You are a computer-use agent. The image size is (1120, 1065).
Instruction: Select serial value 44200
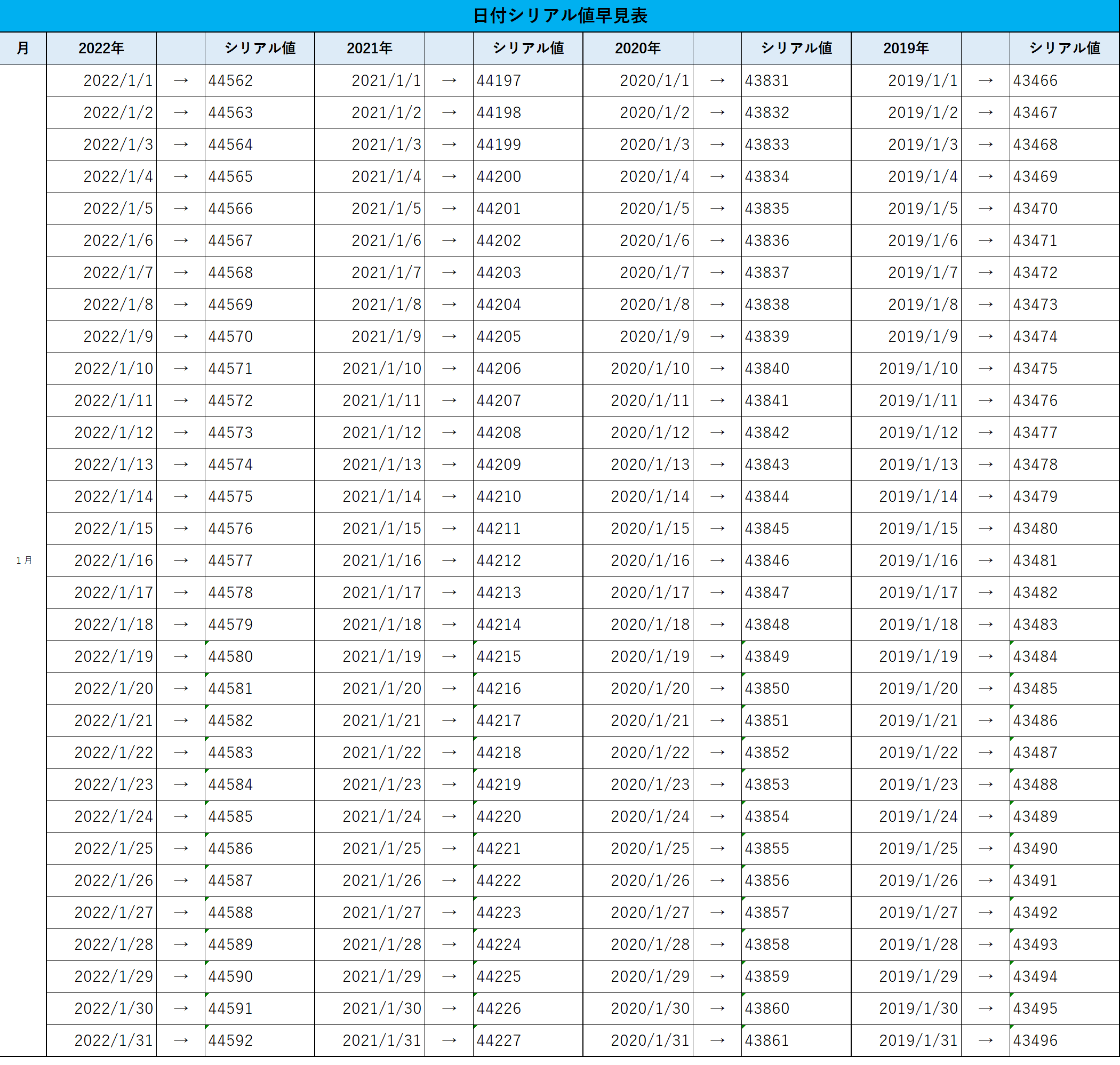(x=528, y=177)
